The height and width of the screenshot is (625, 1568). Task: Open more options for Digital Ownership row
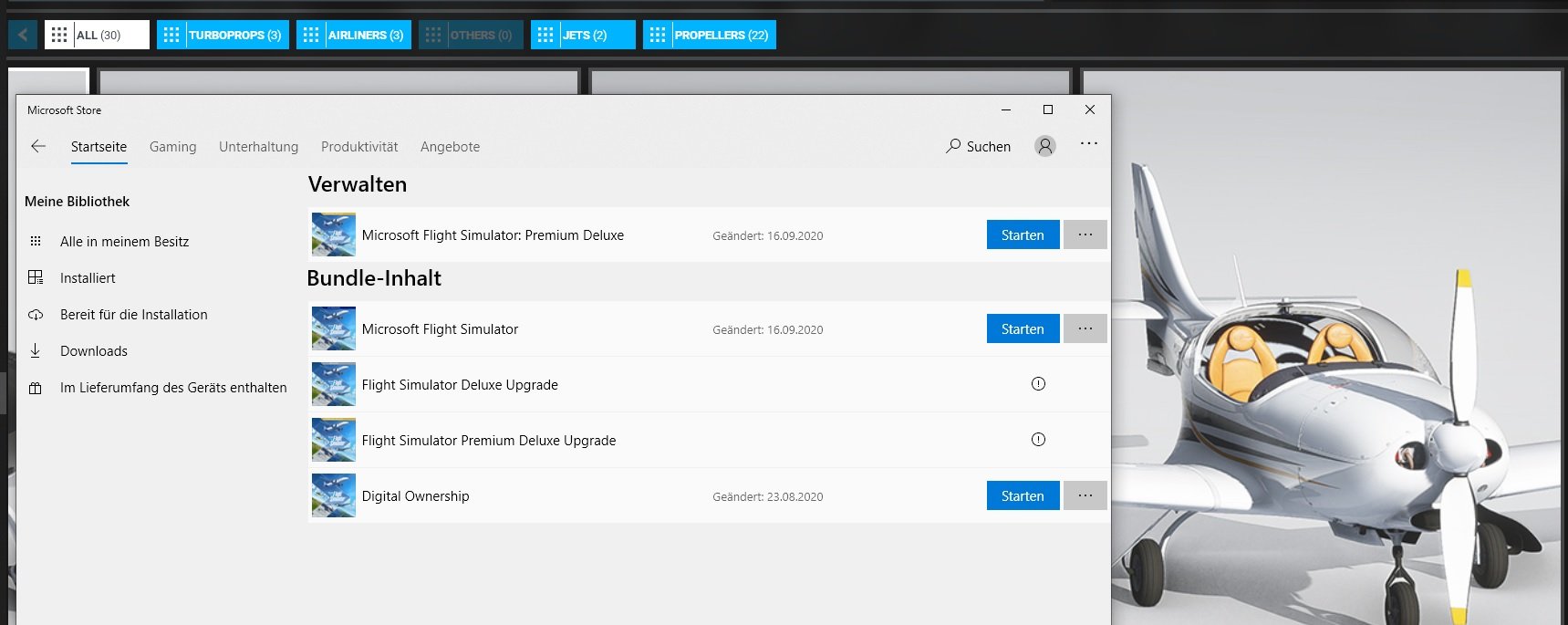tap(1085, 495)
